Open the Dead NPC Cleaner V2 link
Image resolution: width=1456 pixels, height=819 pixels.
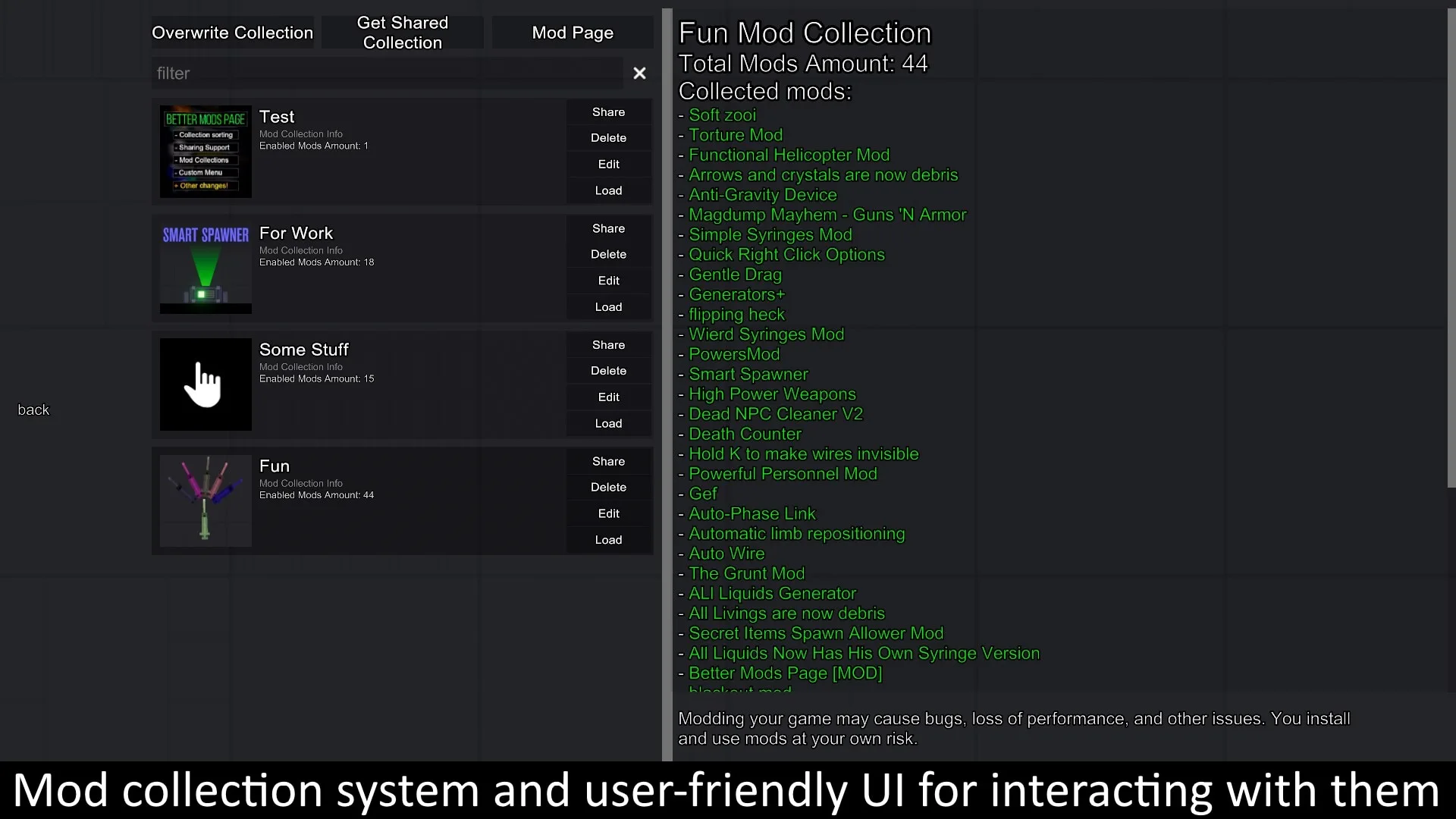coord(776,414)
